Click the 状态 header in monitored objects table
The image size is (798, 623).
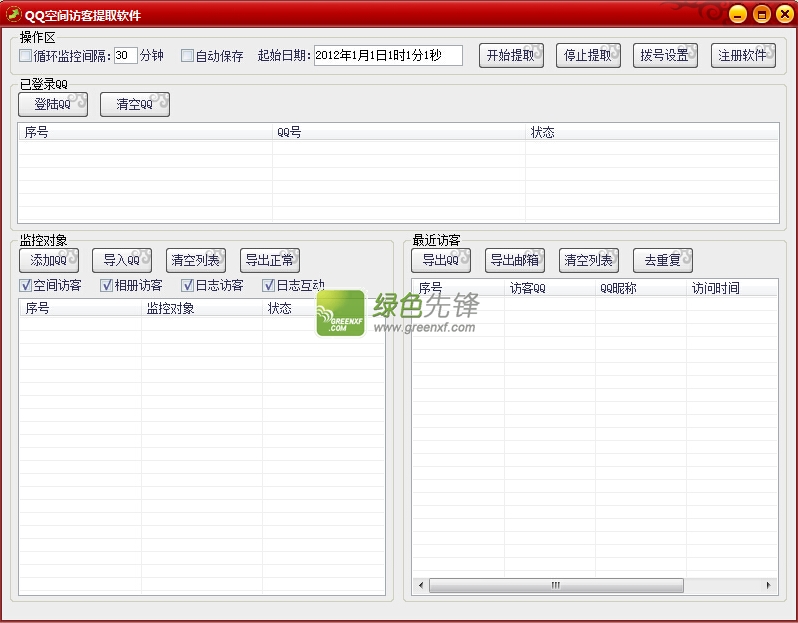click(x=323, y=308)
